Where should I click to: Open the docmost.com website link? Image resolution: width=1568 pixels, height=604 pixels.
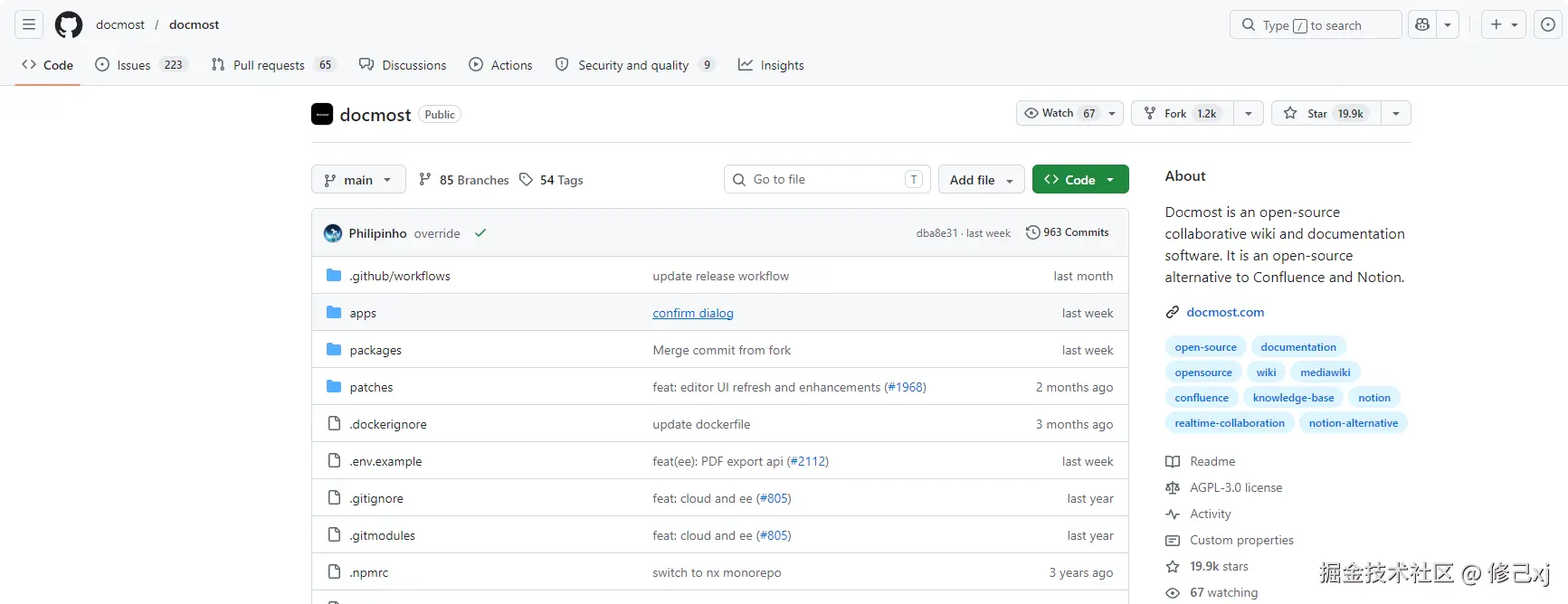[x=1225, y=312]
